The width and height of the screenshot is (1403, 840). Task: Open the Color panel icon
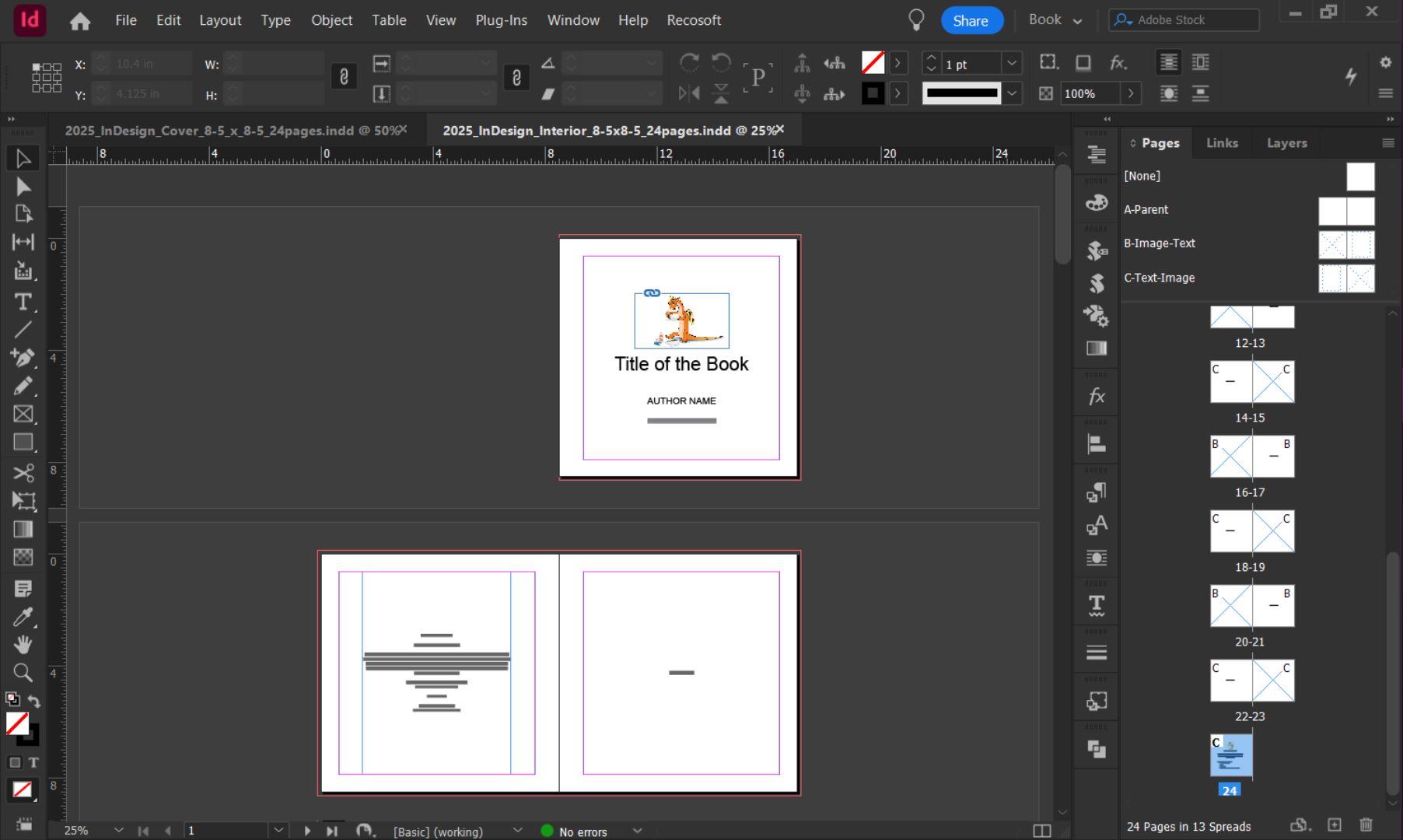coord(1096,203)
